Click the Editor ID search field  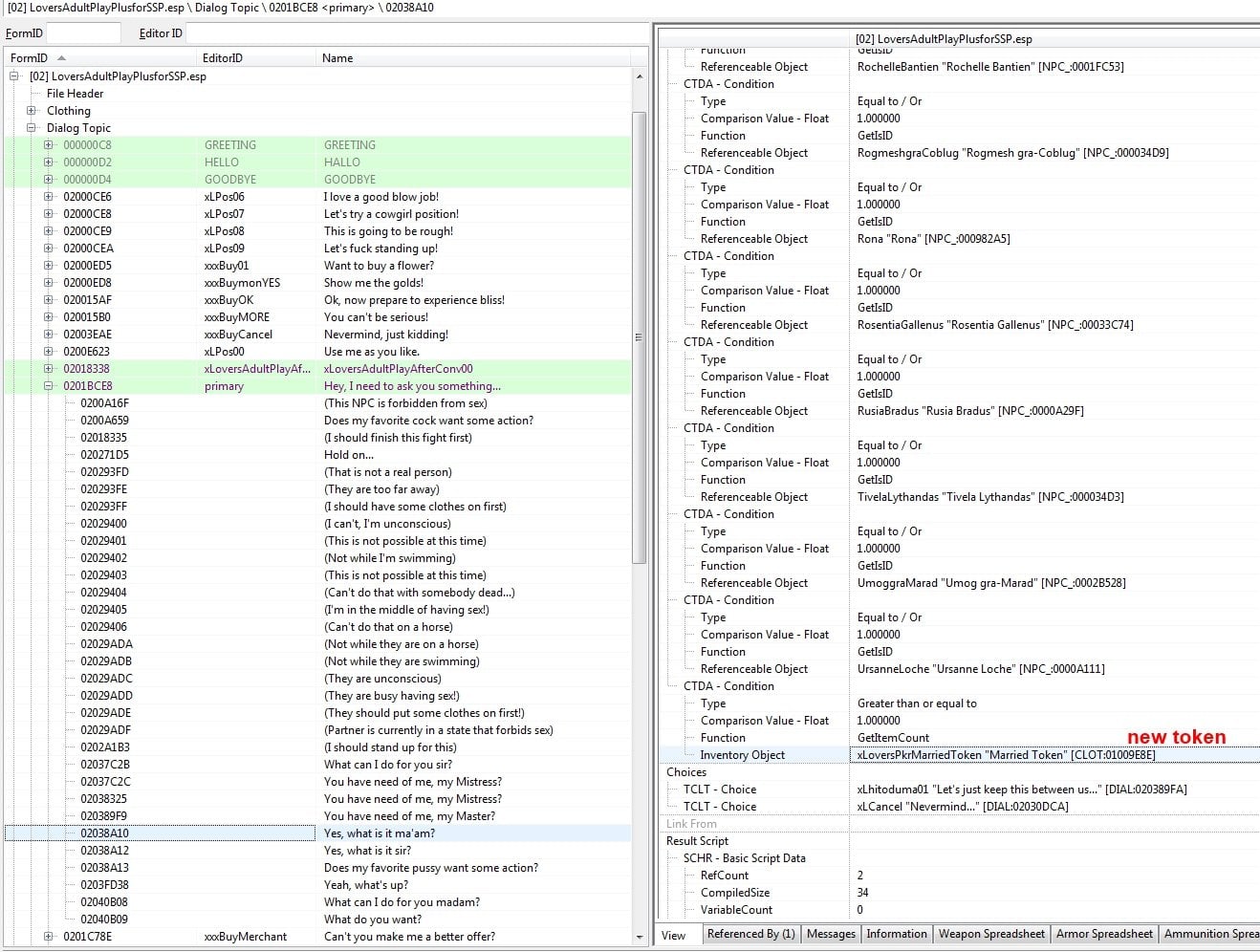[418, 33]
